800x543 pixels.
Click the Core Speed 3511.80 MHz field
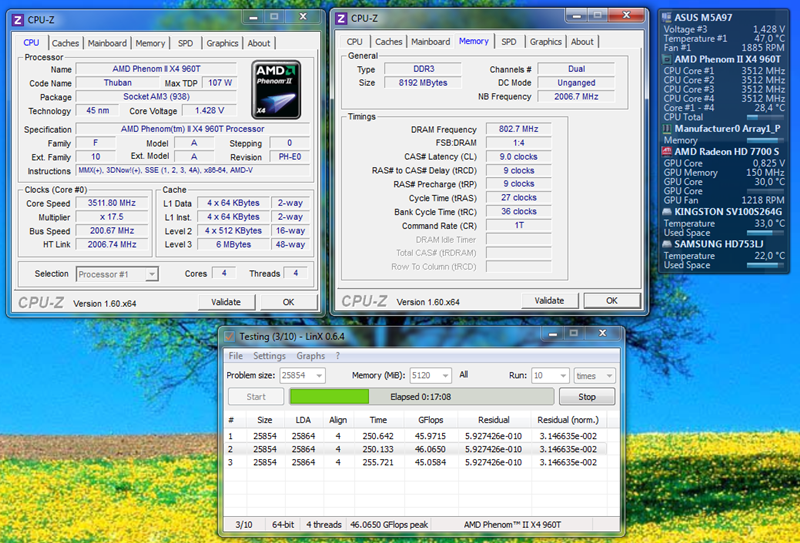(x=112, y=203)
